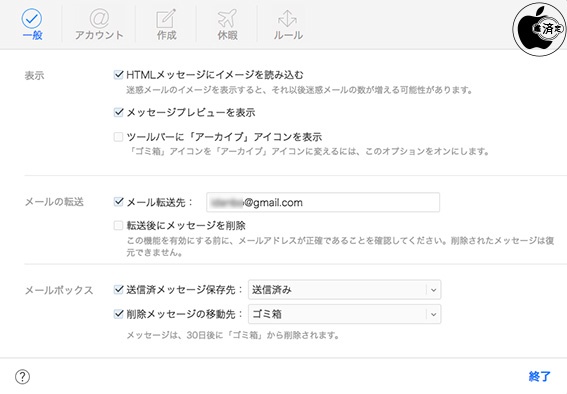This screenshot has width=567, height=394.
Task: Enable 転送後にメッセージを削除 checkbox
Action: (x=119, y=226)
